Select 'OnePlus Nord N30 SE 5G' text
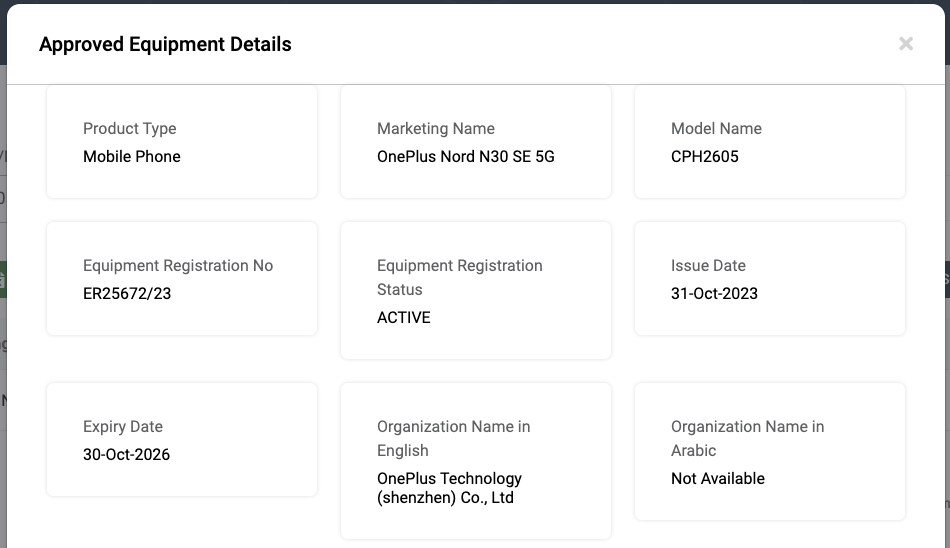Image resolution: width=950 pixels, height=548 pixels. point(465,156)
